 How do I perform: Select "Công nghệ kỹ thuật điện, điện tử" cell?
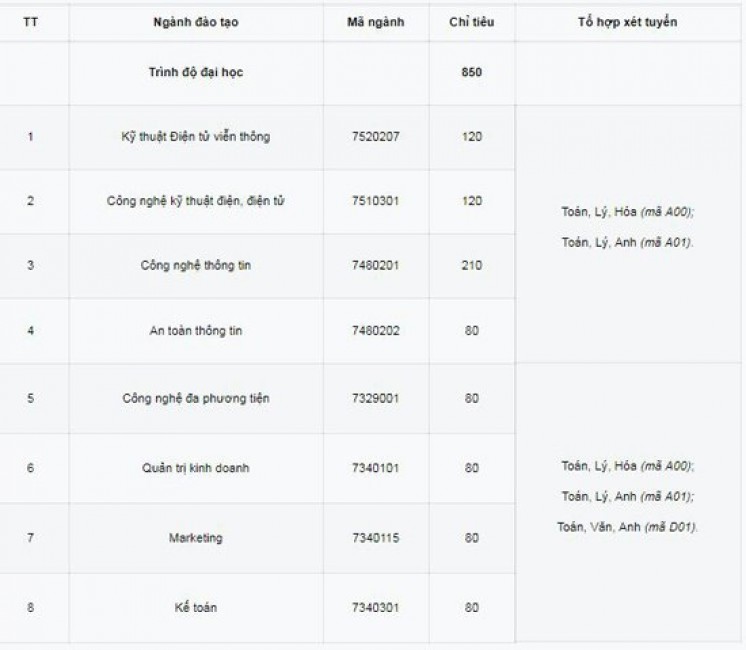coord(196,201)
